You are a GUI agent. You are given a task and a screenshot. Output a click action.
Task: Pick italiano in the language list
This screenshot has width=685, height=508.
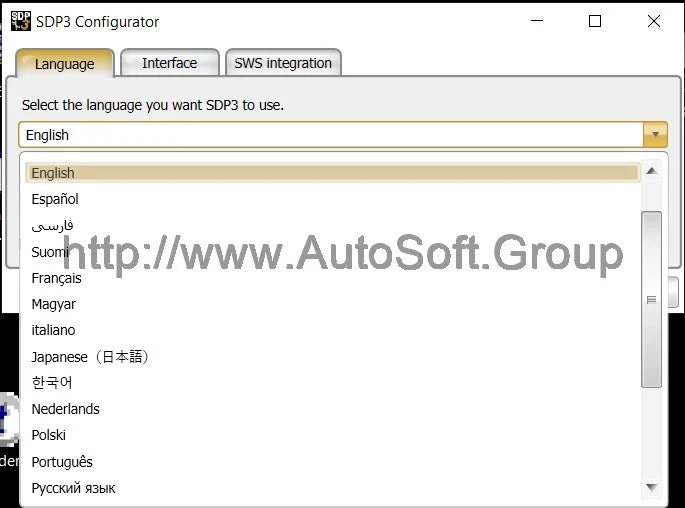pos(53,330)
